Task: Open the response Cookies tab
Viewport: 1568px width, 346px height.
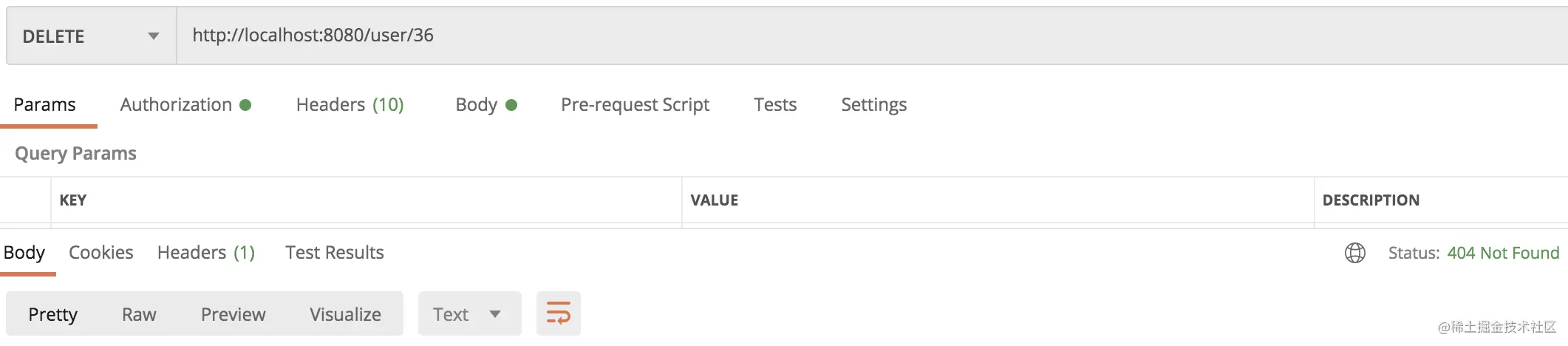Action: coord(101,253)
